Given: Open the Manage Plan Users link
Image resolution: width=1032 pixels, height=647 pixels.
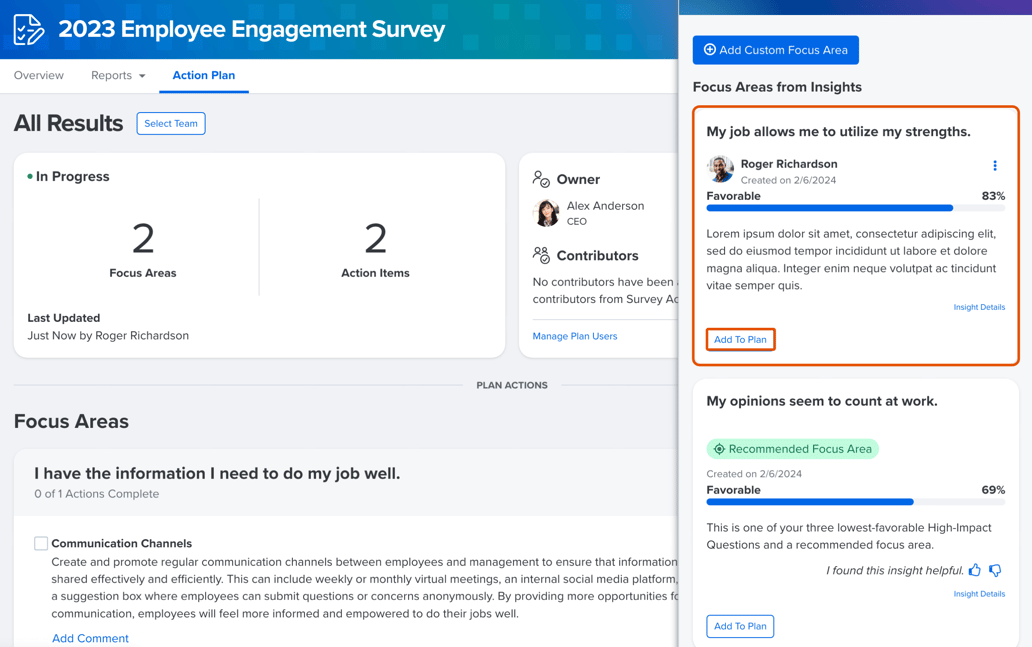Looking at the screenshot, I should (575, 336).
